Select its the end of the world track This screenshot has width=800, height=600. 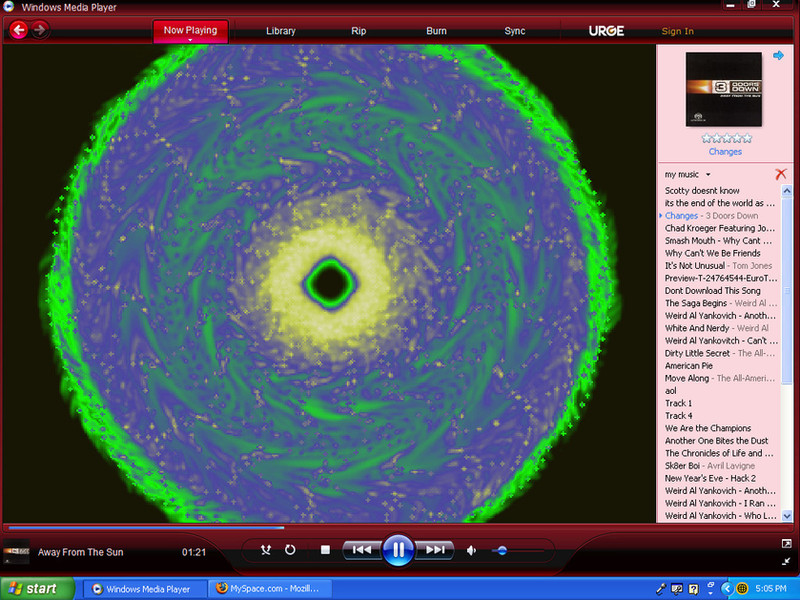(719, 203)
